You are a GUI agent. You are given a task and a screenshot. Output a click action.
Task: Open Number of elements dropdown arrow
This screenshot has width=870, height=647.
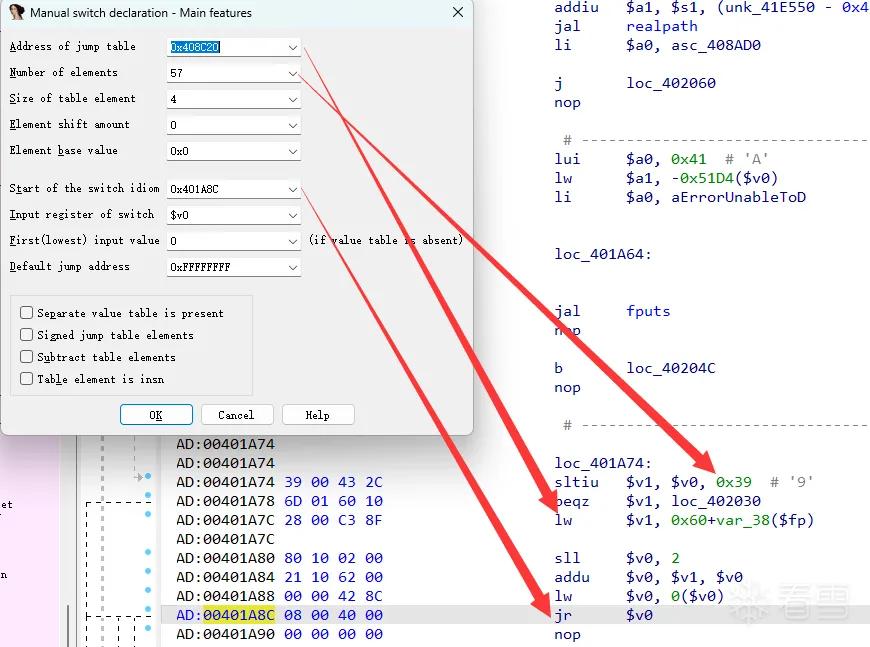tap(293, 73)
